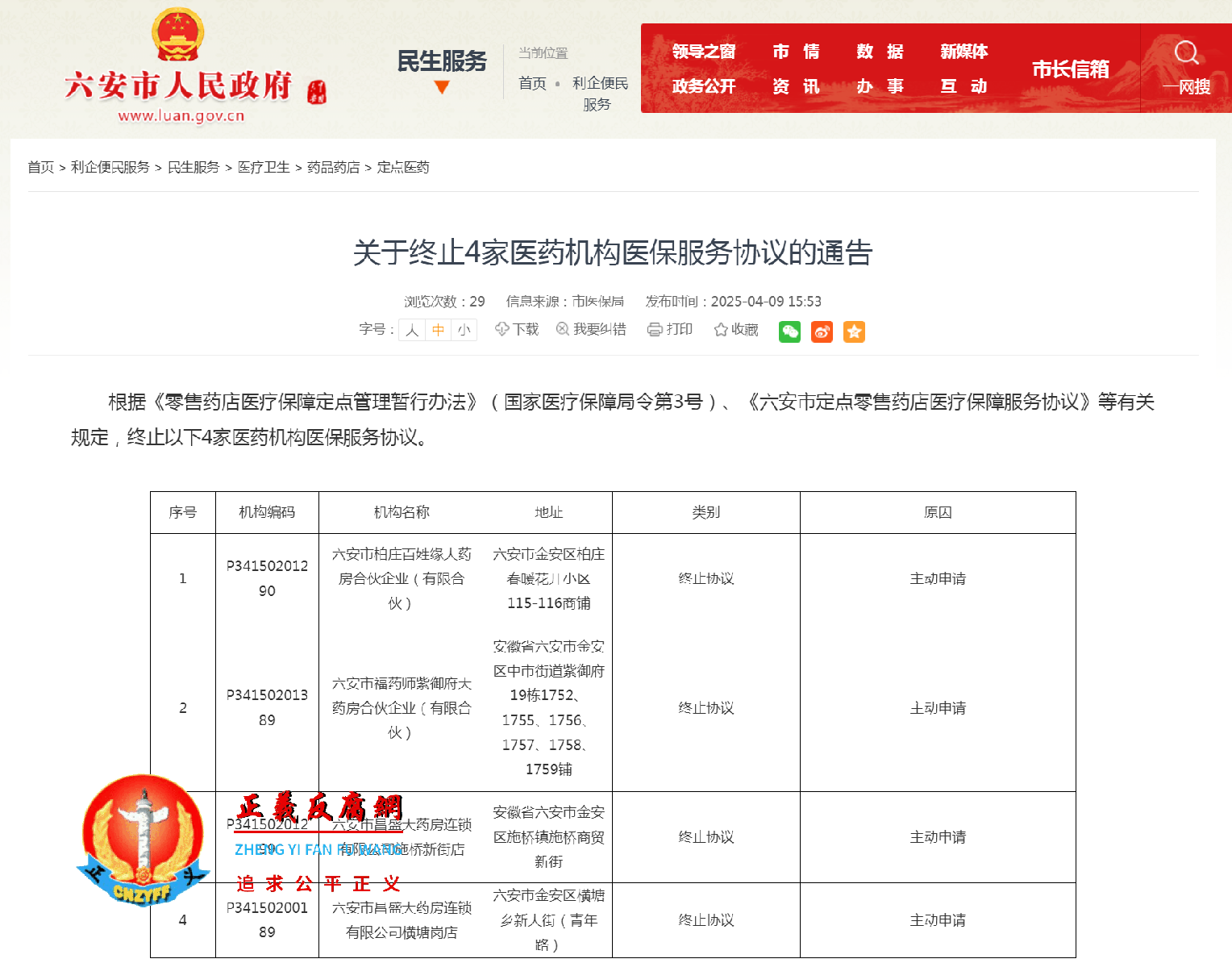1232x963 pixels.
Task: Print the page using 打印 icon
Action: [669, 329]
